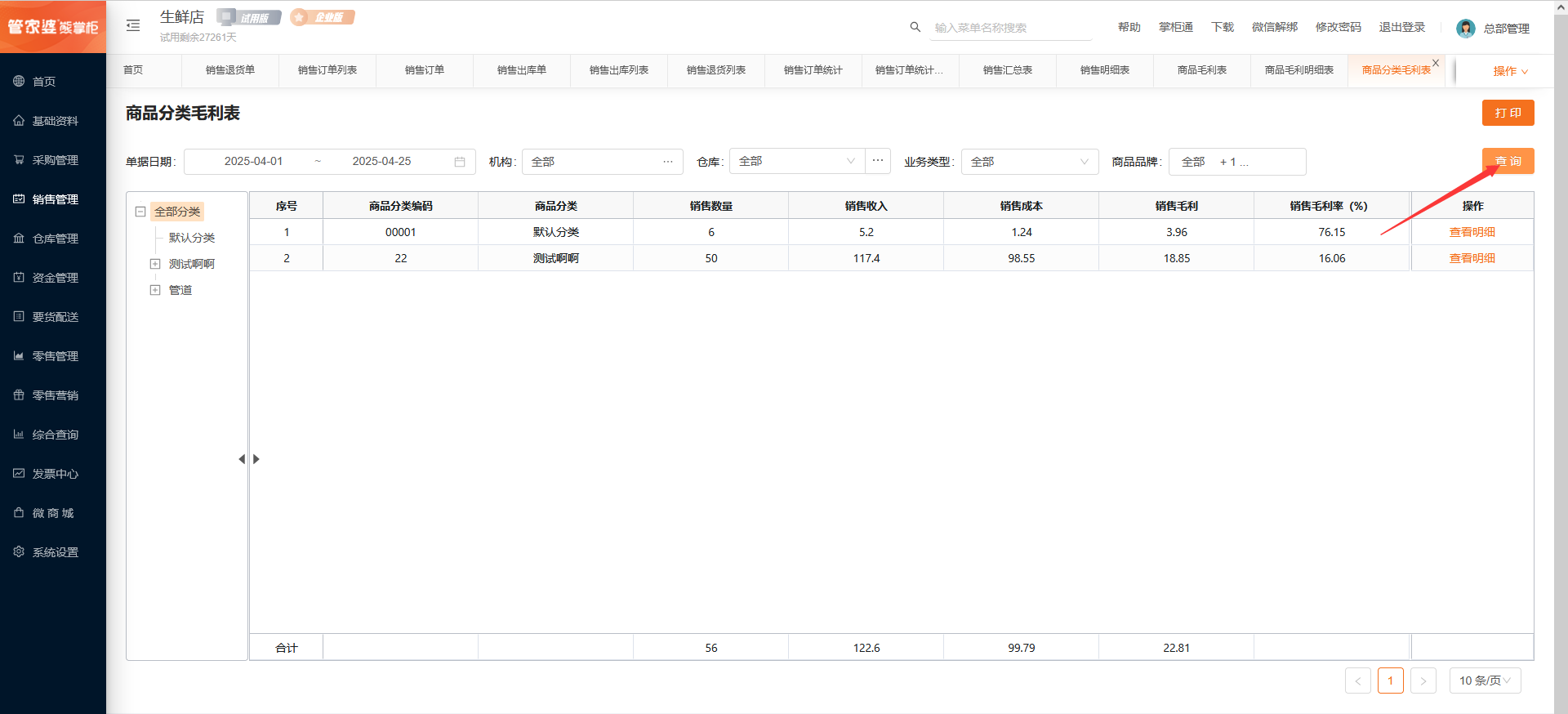Click the 微商城 bag icon

coord(19,512)
